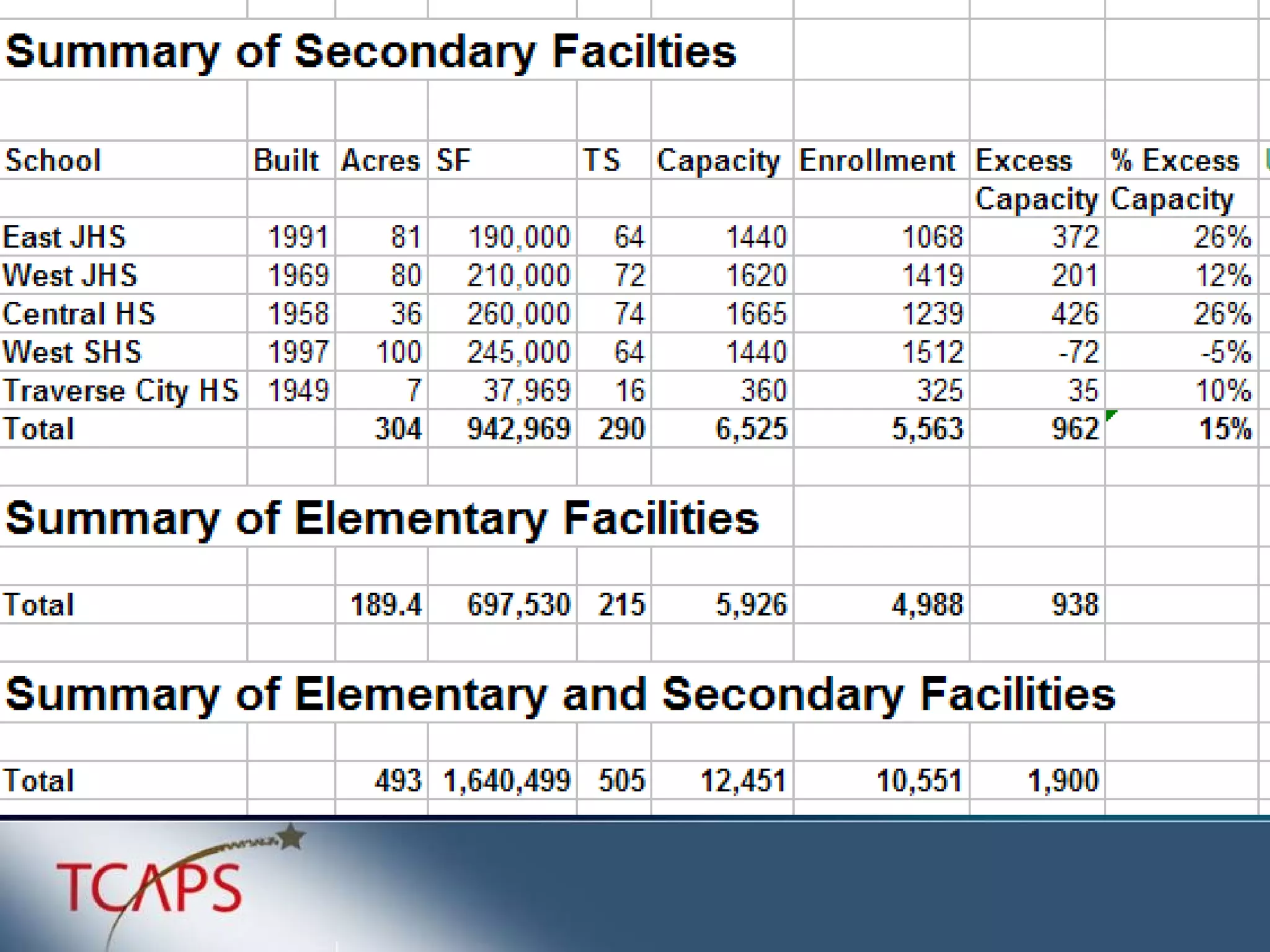Image resolution: width=1270 pixels, height=952 pixels.
Task: Select the Summary of Elementary Facilities heading
Action: [x=382, y=518]
